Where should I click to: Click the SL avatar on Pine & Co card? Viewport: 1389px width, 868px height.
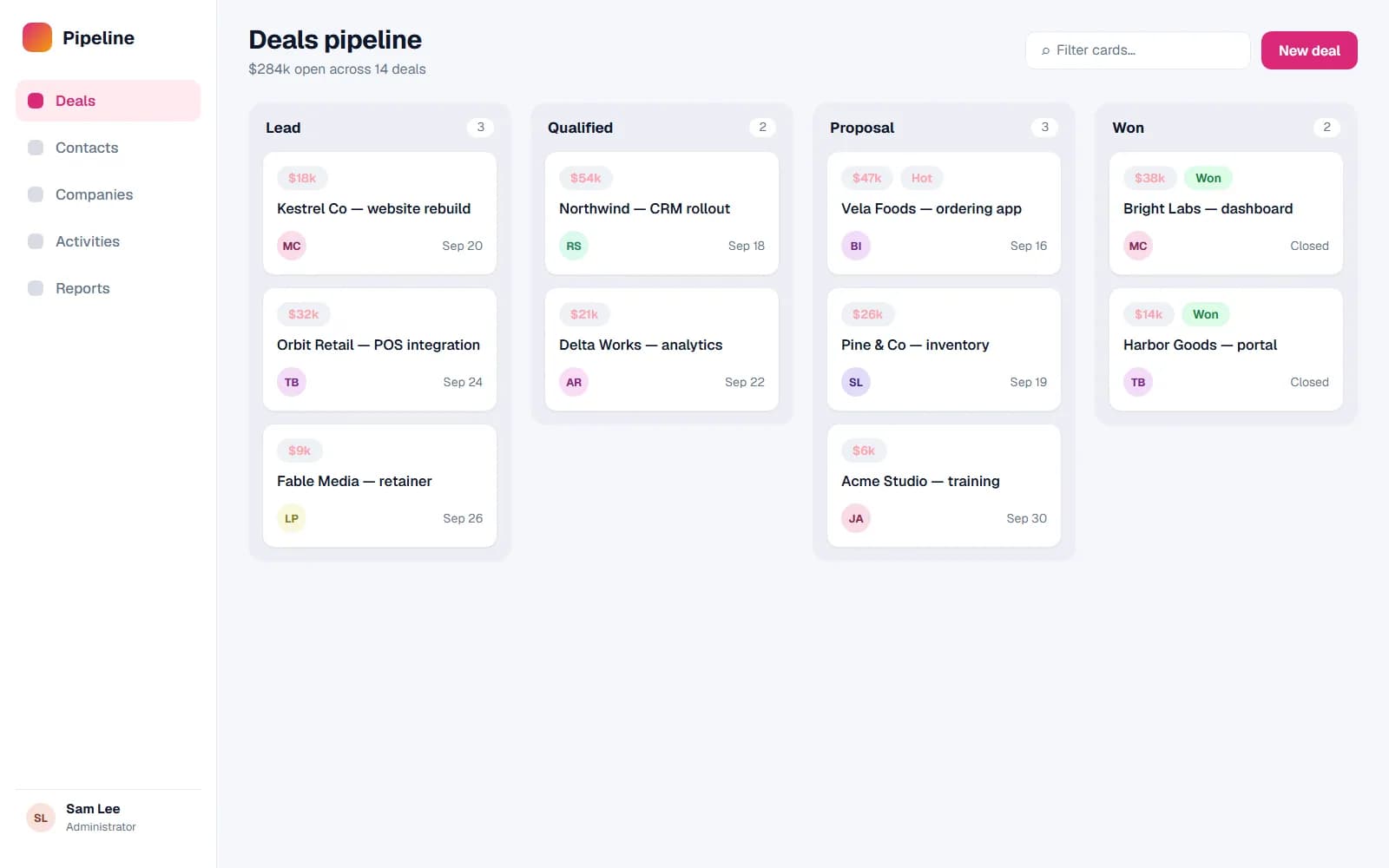[x=856, y=382]
